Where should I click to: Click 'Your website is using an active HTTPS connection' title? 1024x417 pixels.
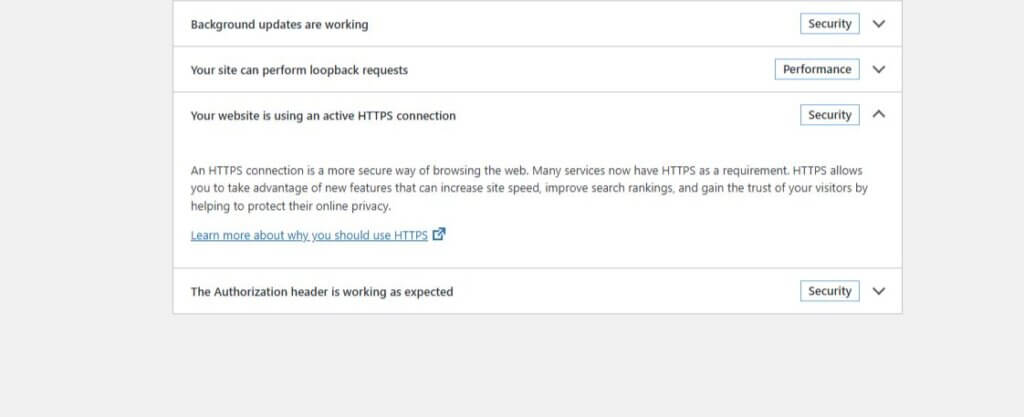[323, 116]
